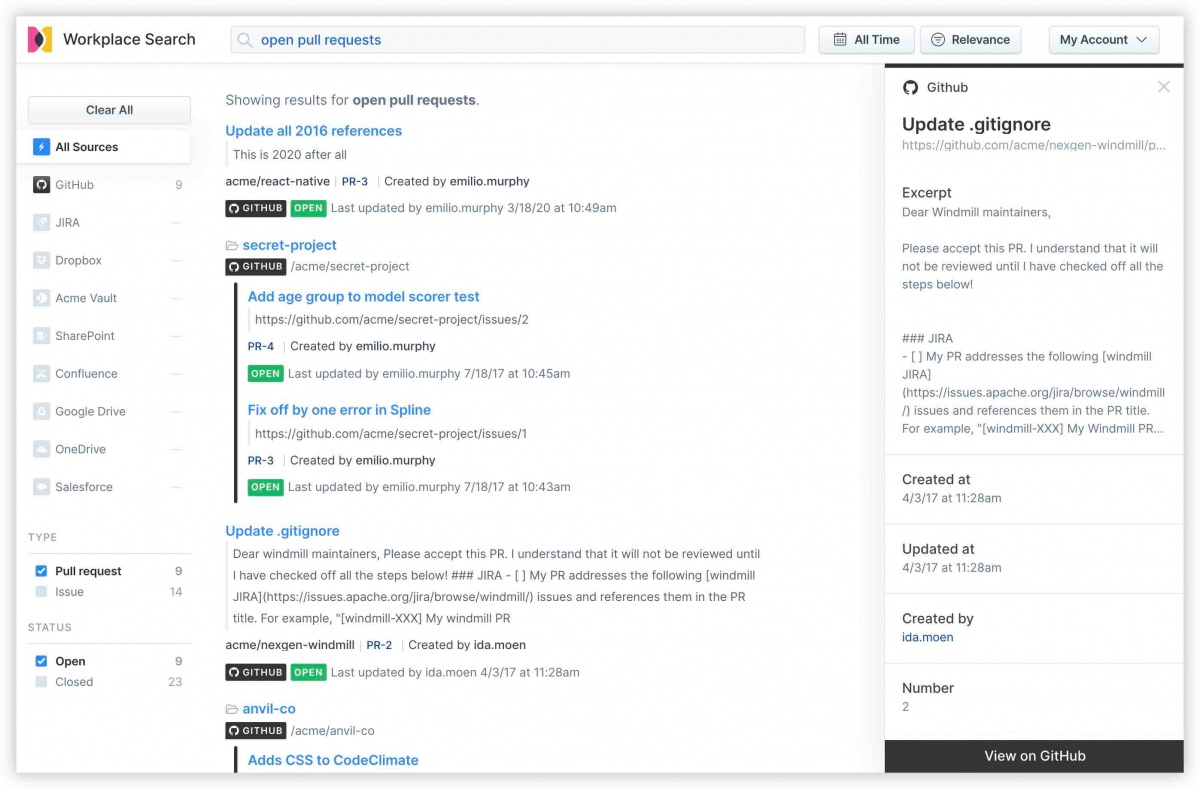1200x789 pixels.
Task: Click the All Sources lightning icon
Action: (41, 147)
